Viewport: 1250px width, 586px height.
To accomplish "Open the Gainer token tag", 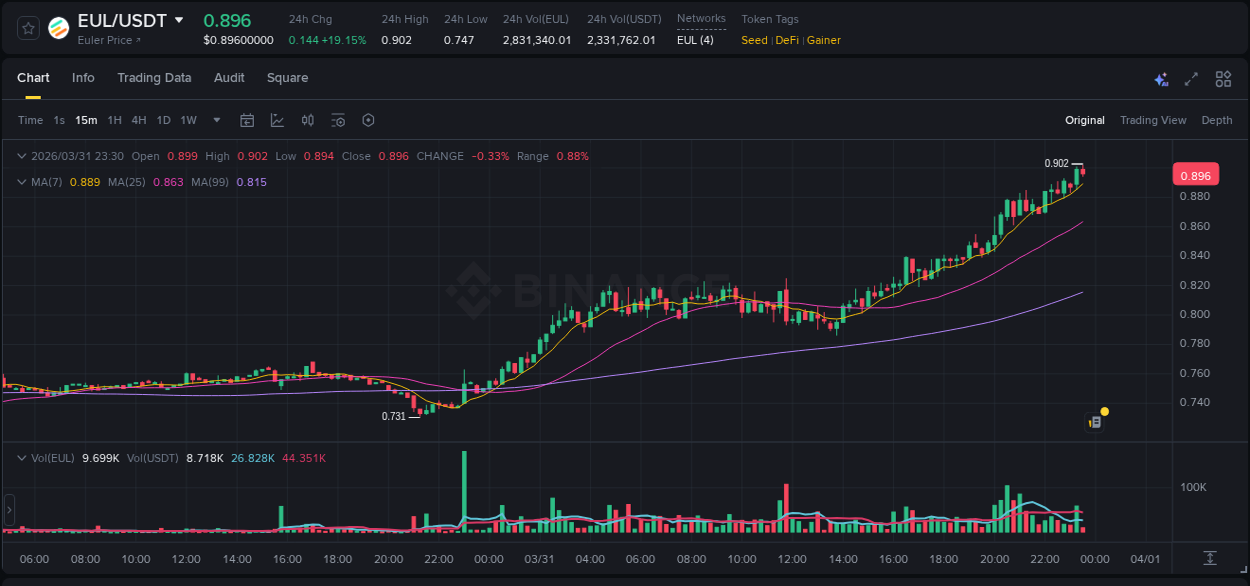I will [x=823, y=40].
